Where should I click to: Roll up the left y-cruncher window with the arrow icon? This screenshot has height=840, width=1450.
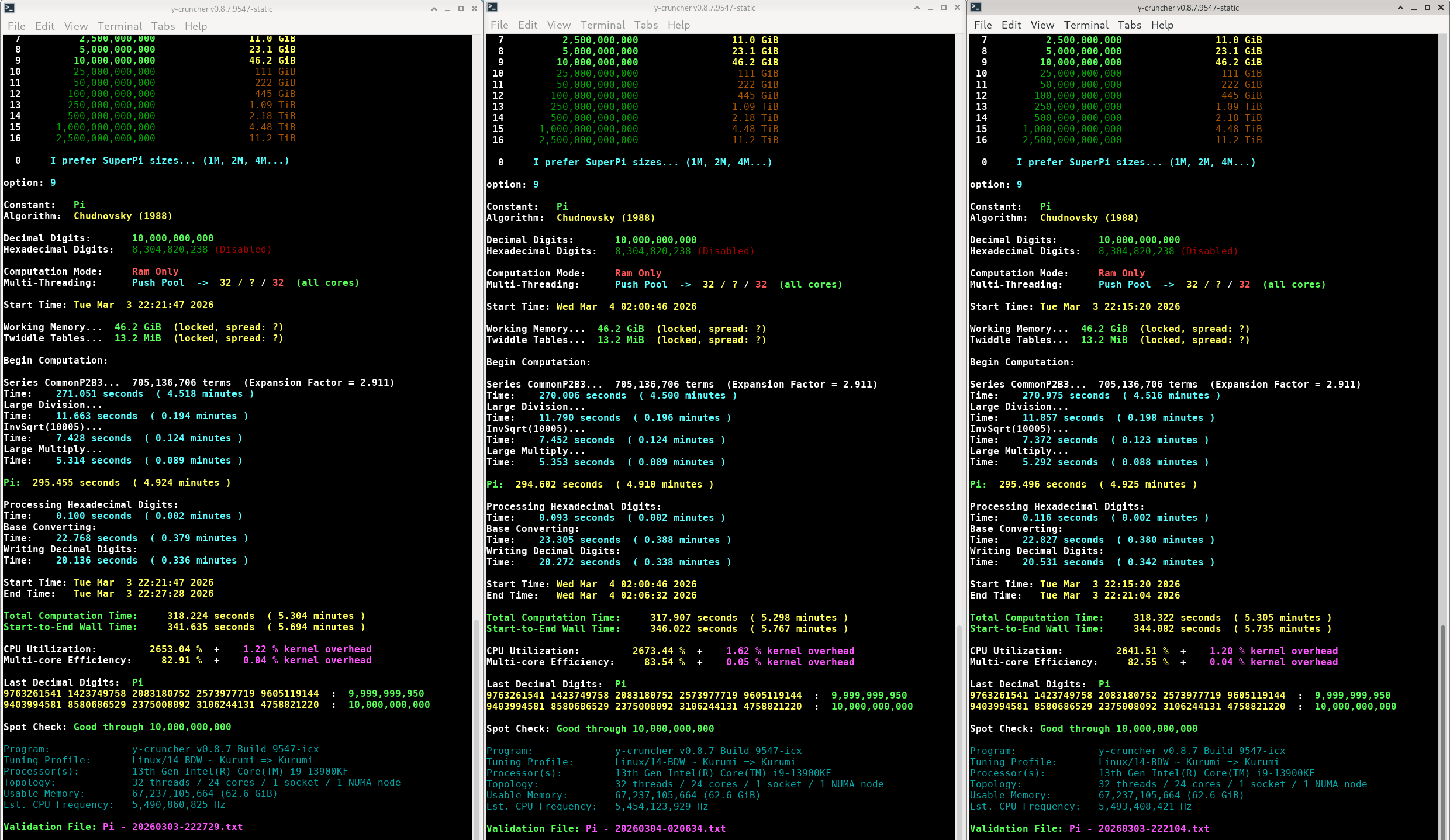(434, 9)
